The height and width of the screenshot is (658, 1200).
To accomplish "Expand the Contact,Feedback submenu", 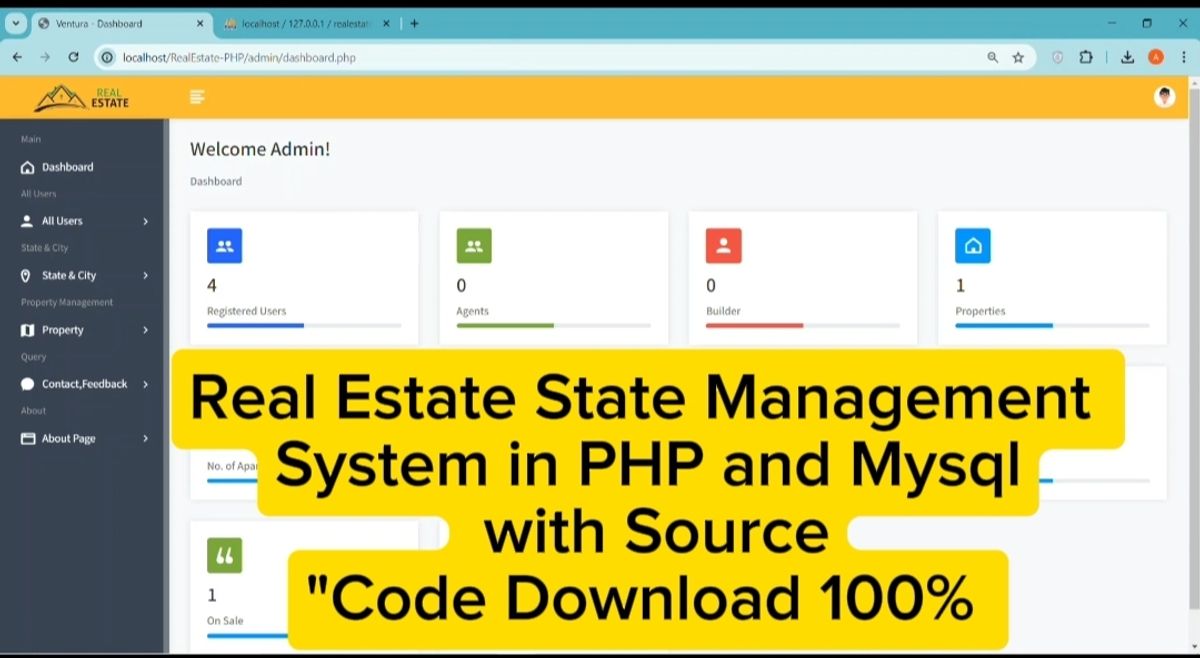I will click(85, 384).
